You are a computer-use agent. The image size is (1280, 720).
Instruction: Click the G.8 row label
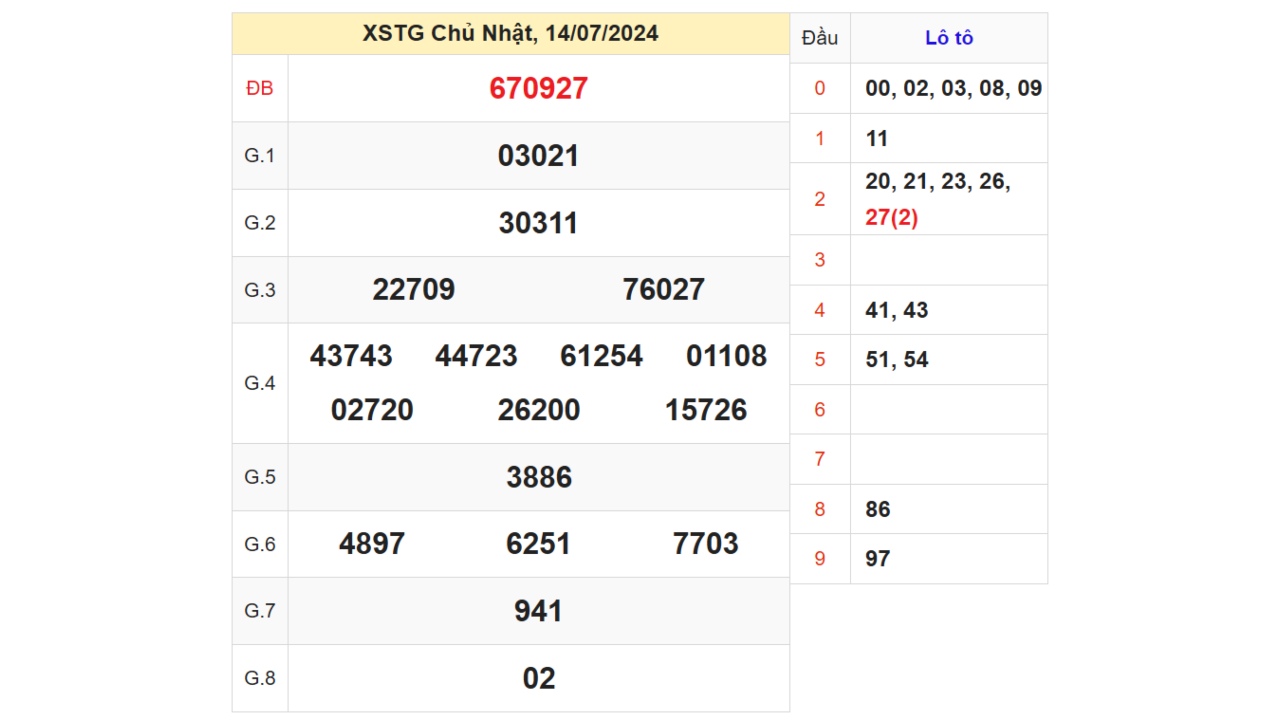pyautogui.click(x=260, y=678)
